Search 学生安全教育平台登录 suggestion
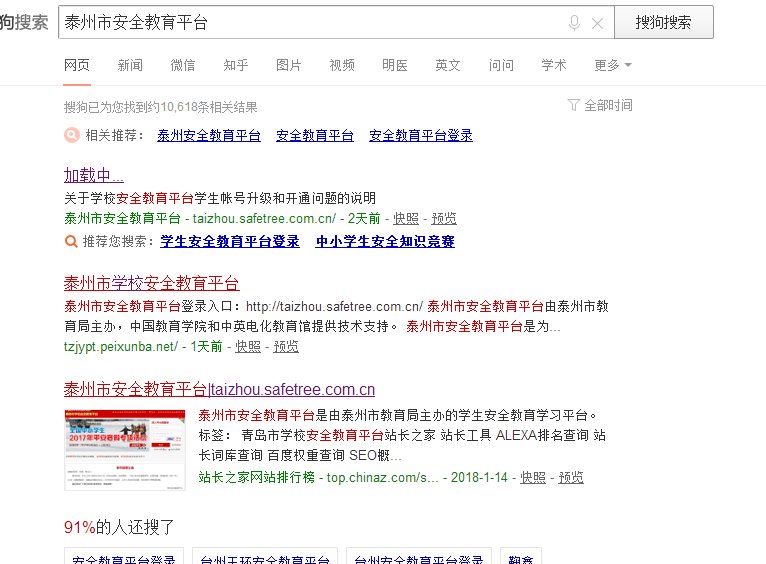The image size is (766, 564). pos(230,241)
